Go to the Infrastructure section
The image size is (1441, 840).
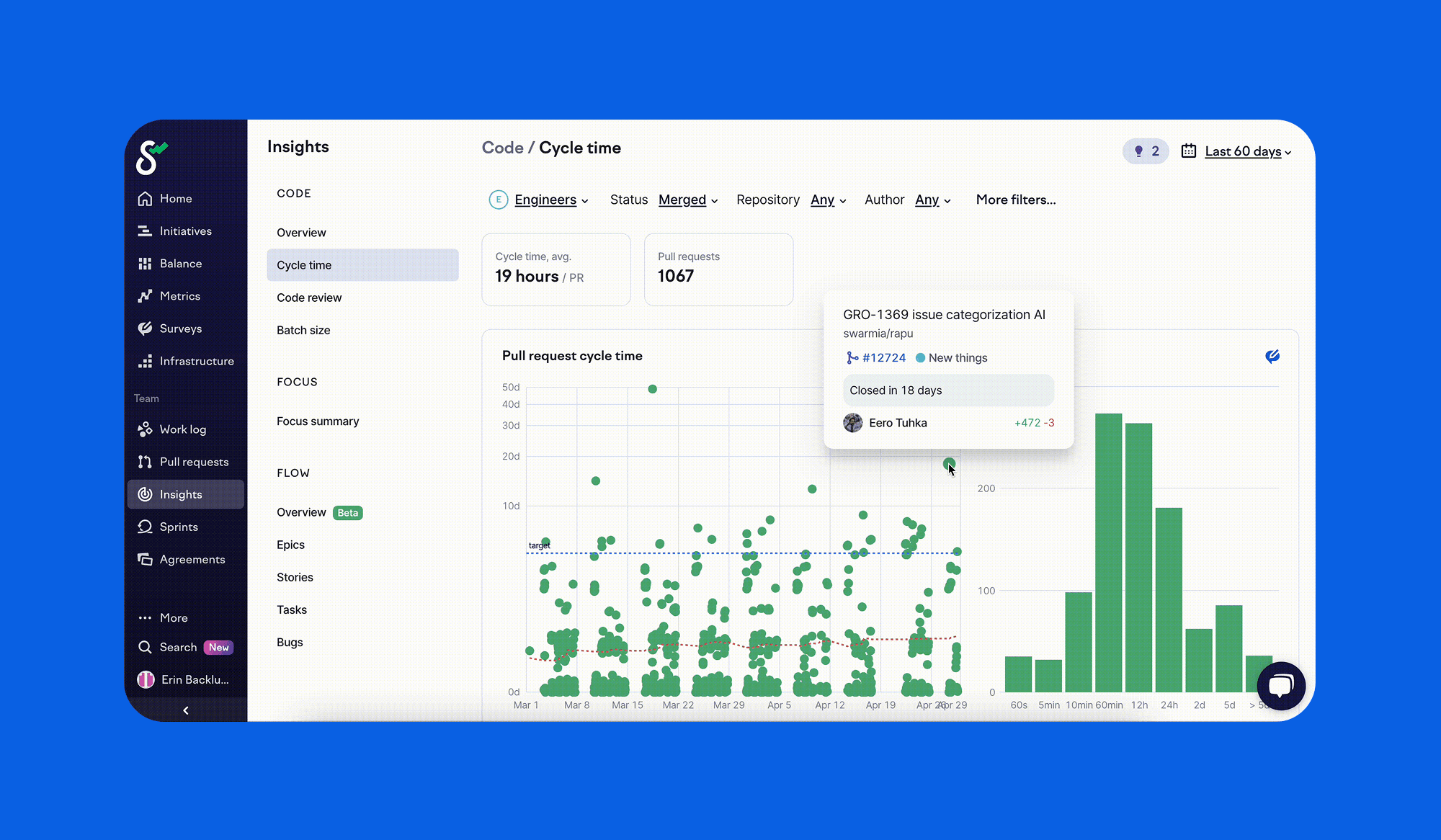(x=196, y=361)
